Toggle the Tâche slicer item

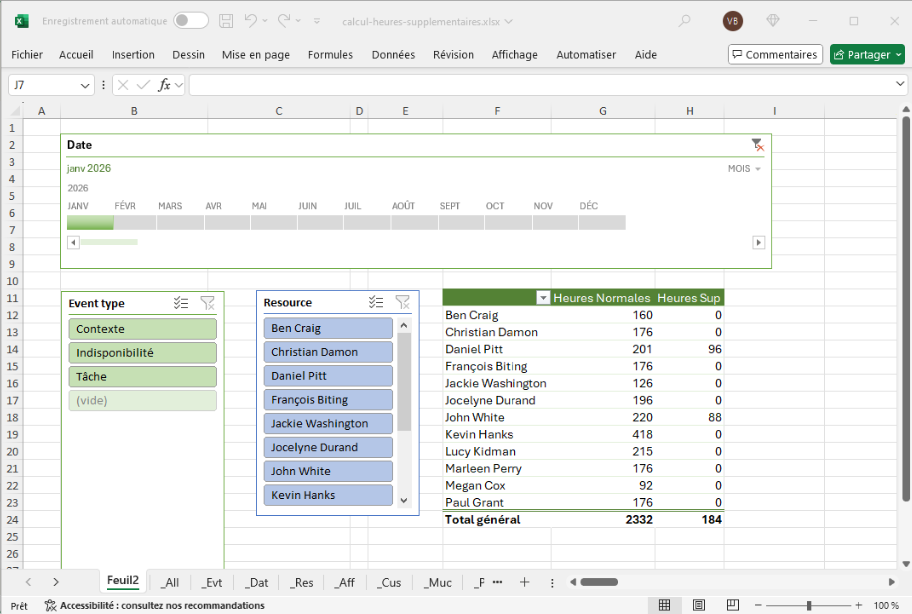(x=143, y=377)
